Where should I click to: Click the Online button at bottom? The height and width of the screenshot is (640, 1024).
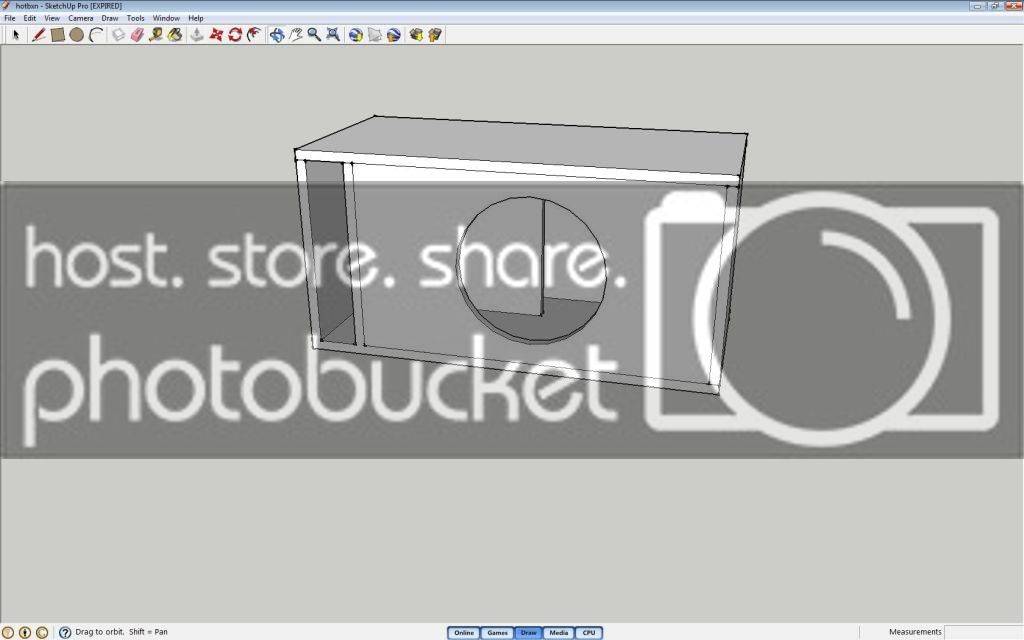[x=464, y=633]
